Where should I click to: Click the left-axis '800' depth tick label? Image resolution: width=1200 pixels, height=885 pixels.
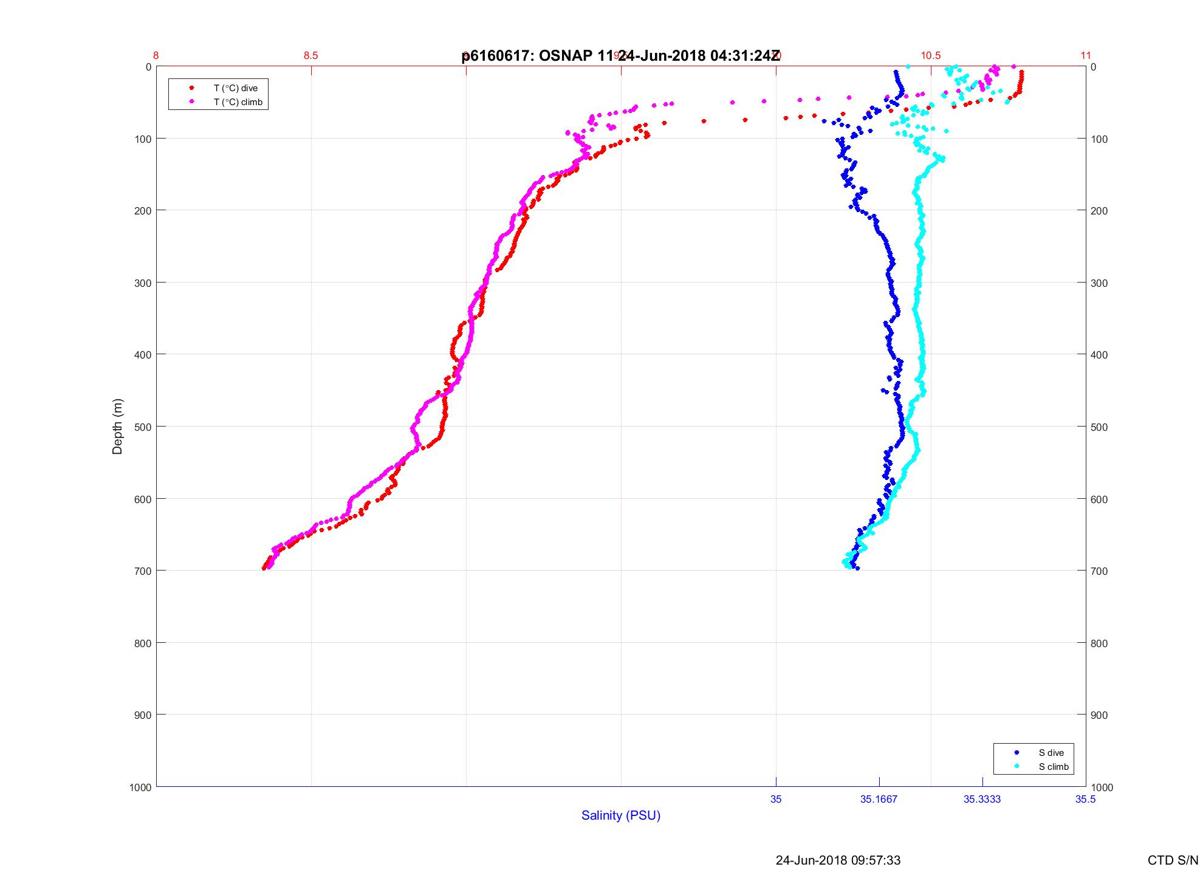pyautogui.click(x=141, y=643)
